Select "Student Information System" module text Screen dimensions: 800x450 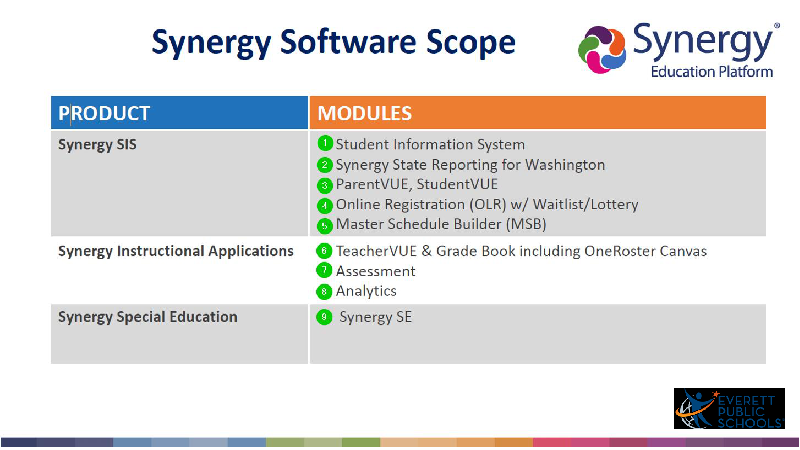430,144
